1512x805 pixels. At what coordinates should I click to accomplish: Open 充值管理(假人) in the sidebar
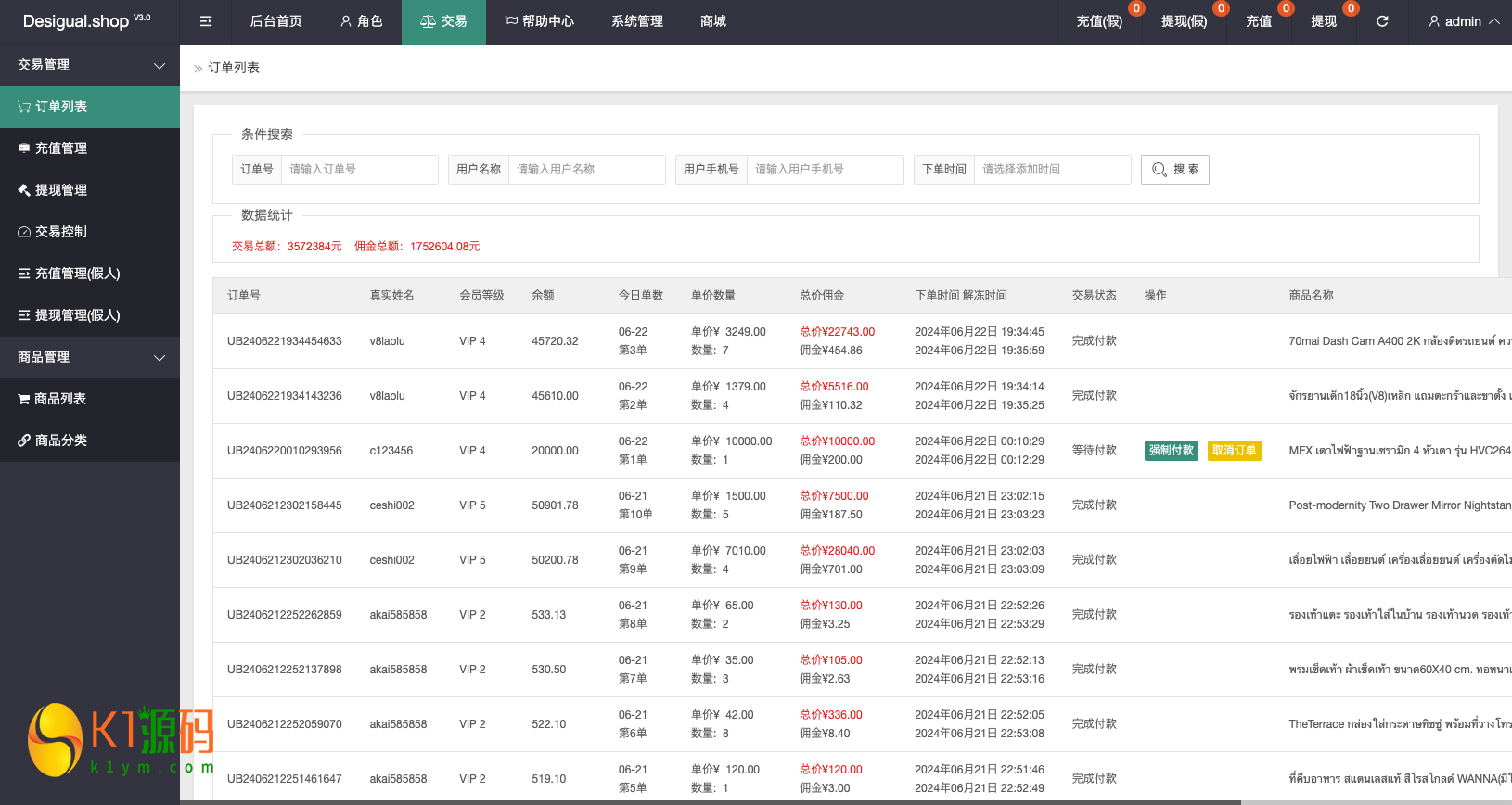[90, 274]
